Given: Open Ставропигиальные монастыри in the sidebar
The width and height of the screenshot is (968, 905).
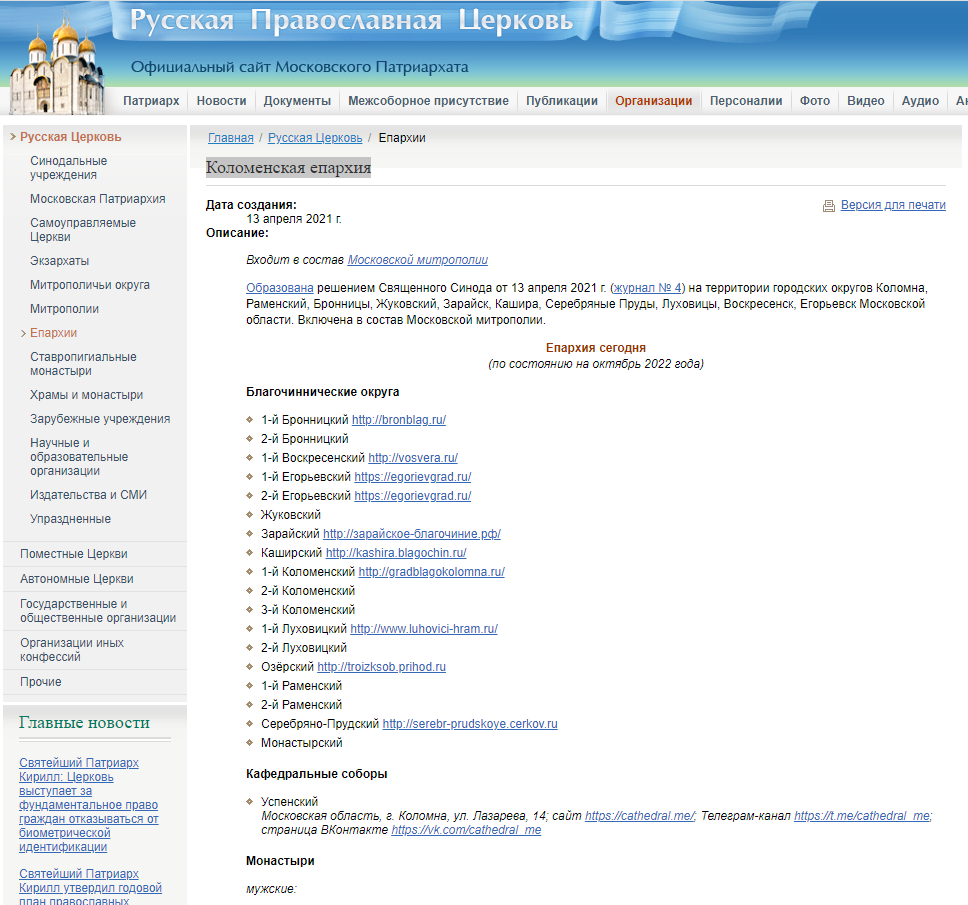Looking at the screenshot, I should pyautogui.click(x=83, y=364).
